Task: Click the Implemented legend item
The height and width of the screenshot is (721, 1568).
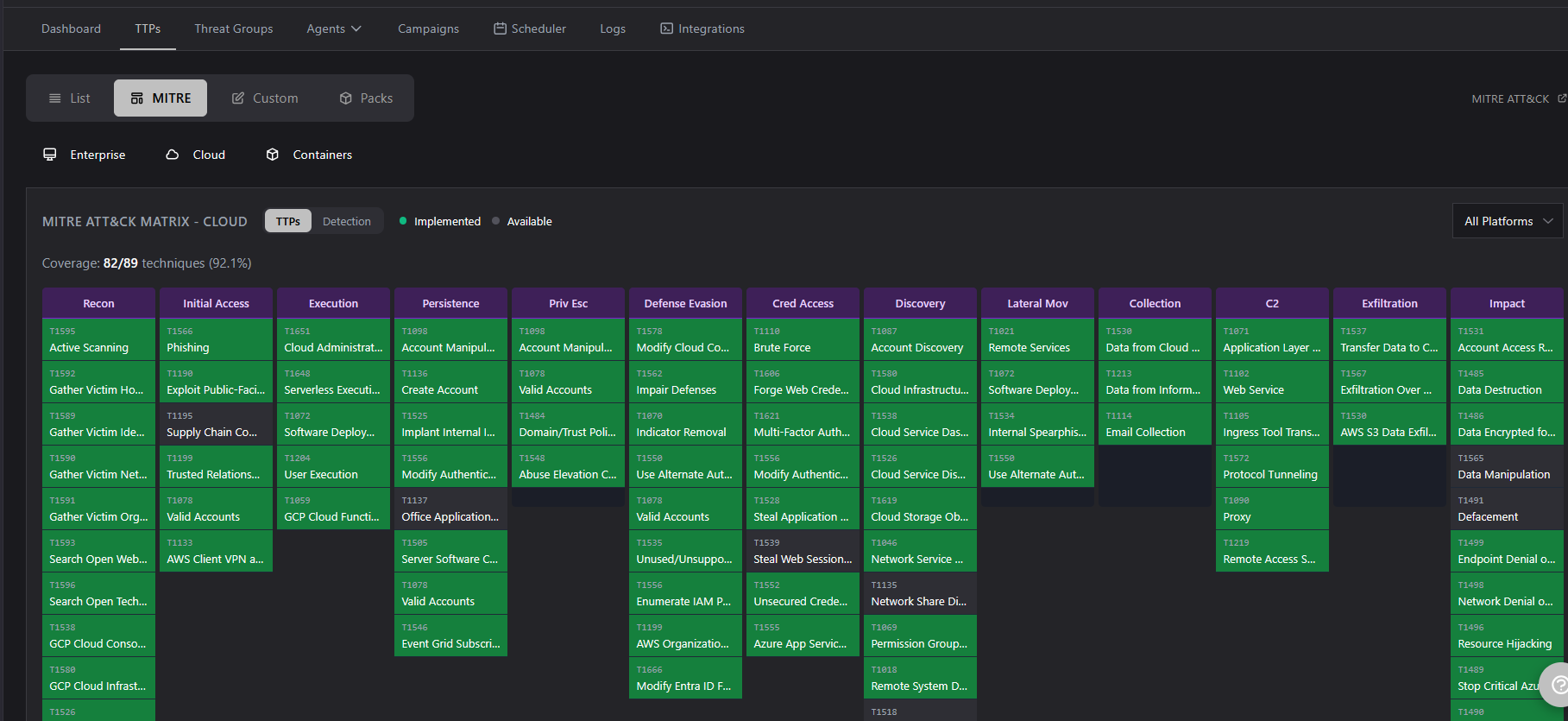Action: tap(440, 221)
